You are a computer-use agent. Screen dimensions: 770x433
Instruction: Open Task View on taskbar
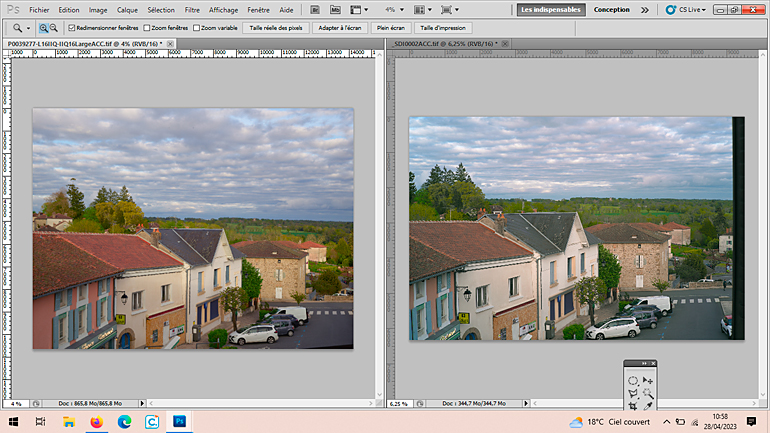[x=41, y=422]
